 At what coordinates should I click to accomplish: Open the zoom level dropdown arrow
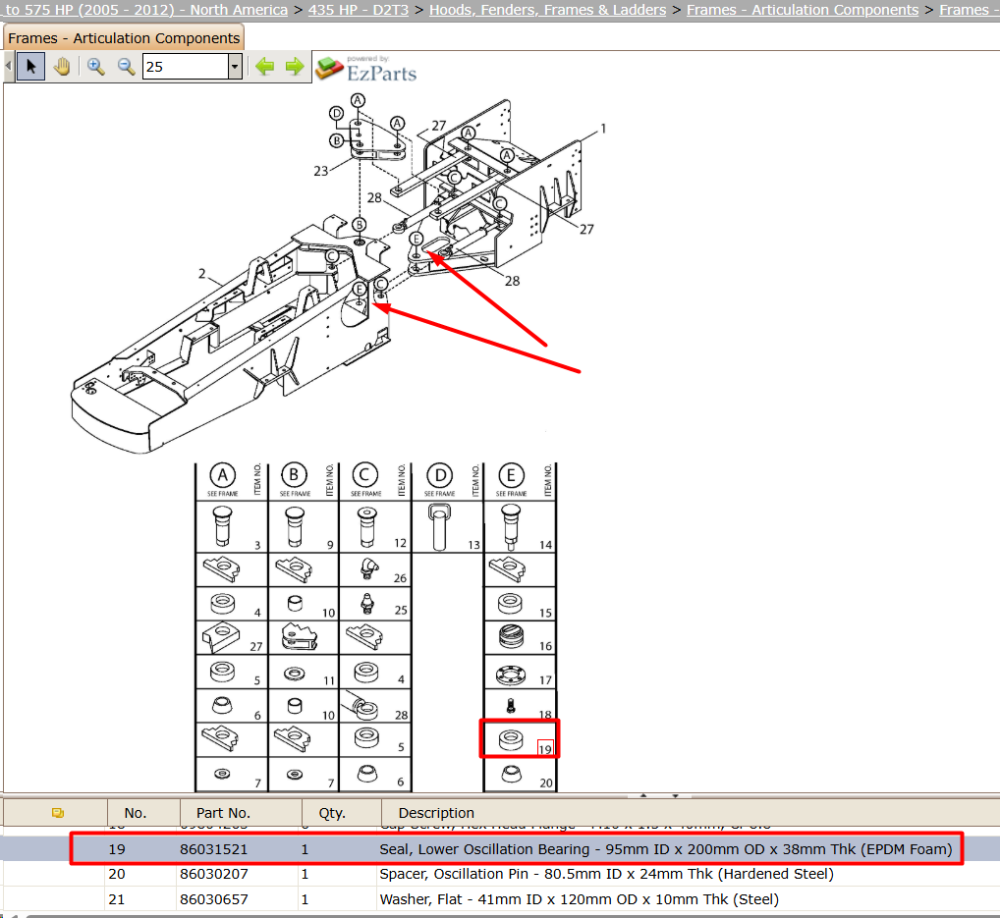coord(235,66)
